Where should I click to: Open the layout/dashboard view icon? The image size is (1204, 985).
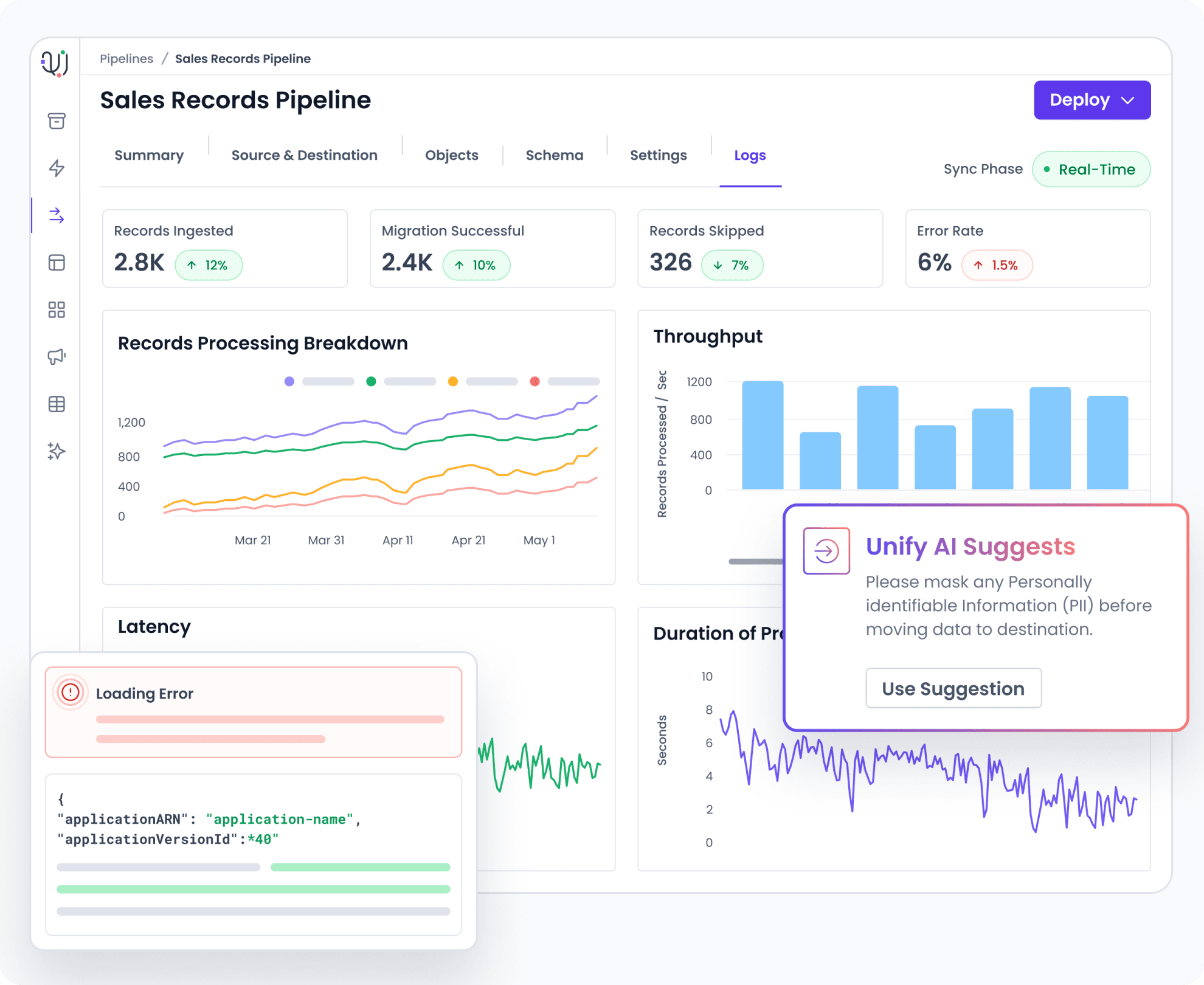pos(56,263)
